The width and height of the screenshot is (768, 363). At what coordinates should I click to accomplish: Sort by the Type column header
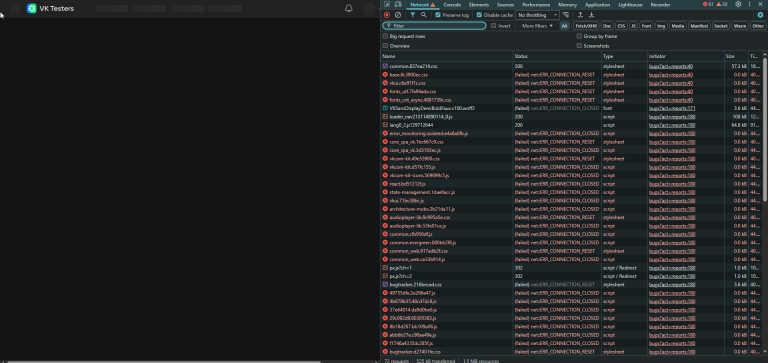[624, 56]
